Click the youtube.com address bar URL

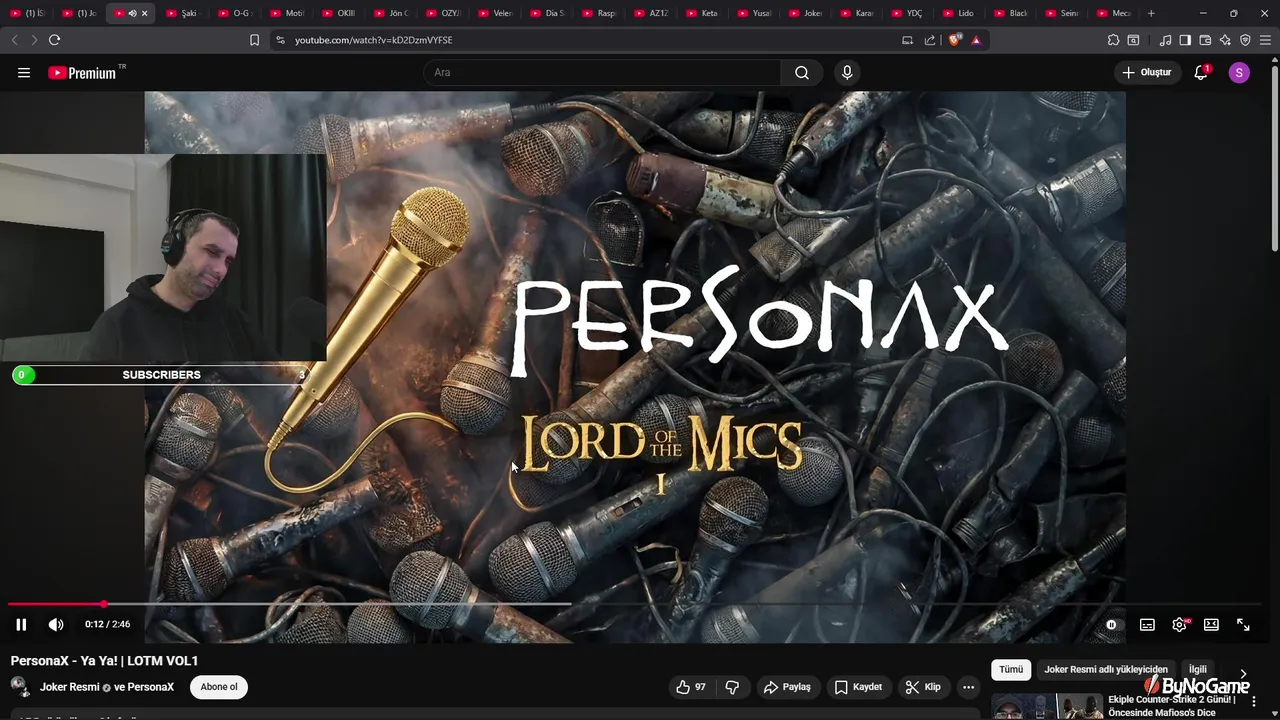pos(373,40)
